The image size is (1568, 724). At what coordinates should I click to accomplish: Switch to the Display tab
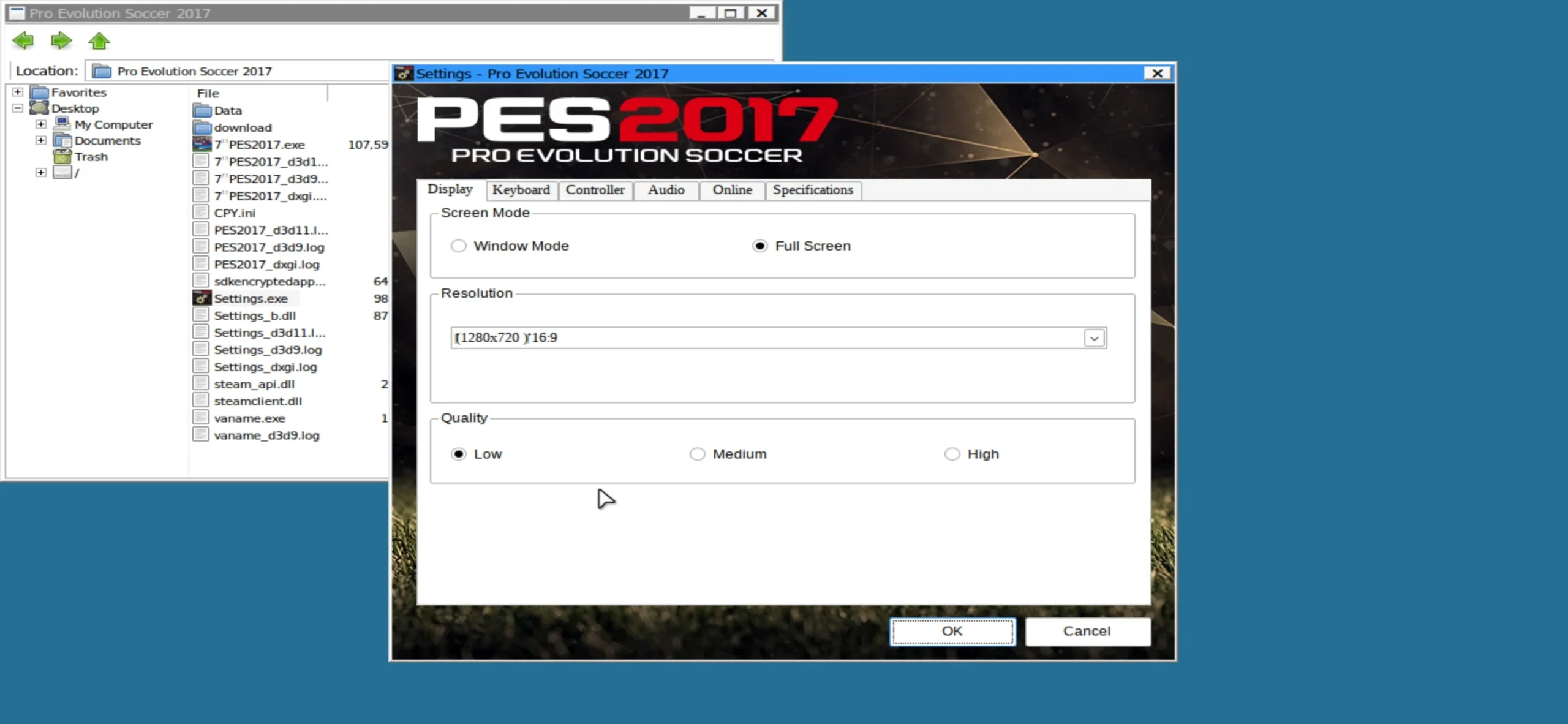point(450,189)
